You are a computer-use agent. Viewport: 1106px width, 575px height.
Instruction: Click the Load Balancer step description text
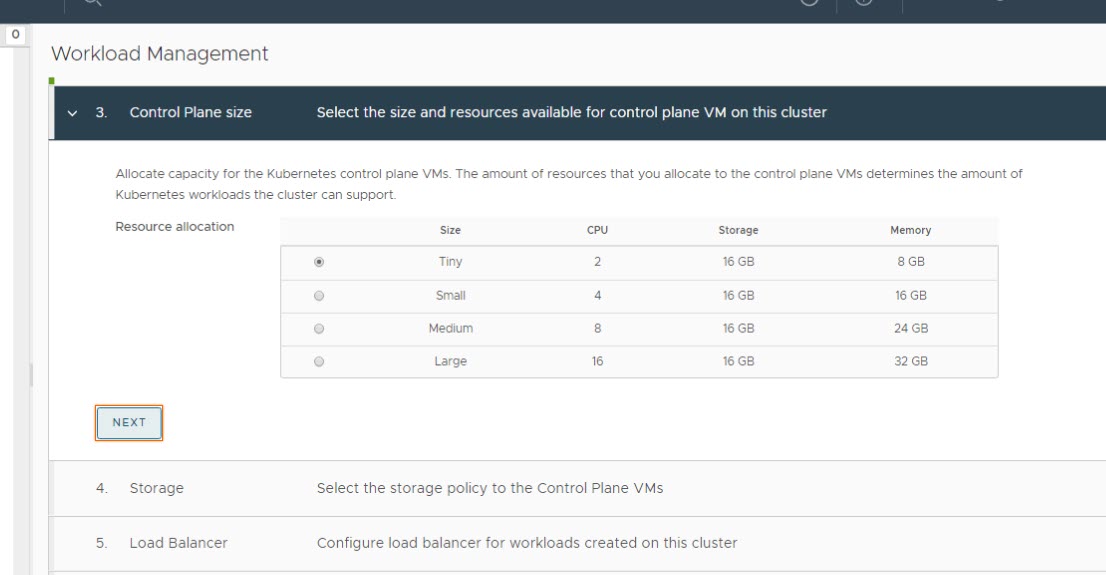[x=526, y=543]
